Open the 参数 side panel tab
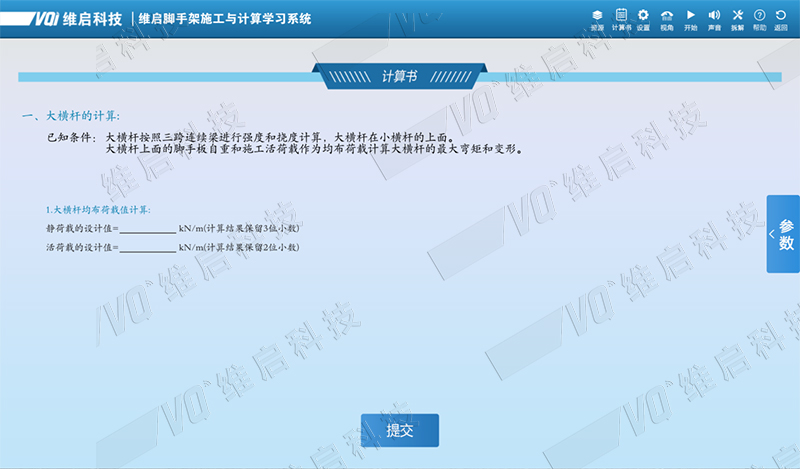The width and height of the screenshot is (800, 469). (x=786, y=234)
